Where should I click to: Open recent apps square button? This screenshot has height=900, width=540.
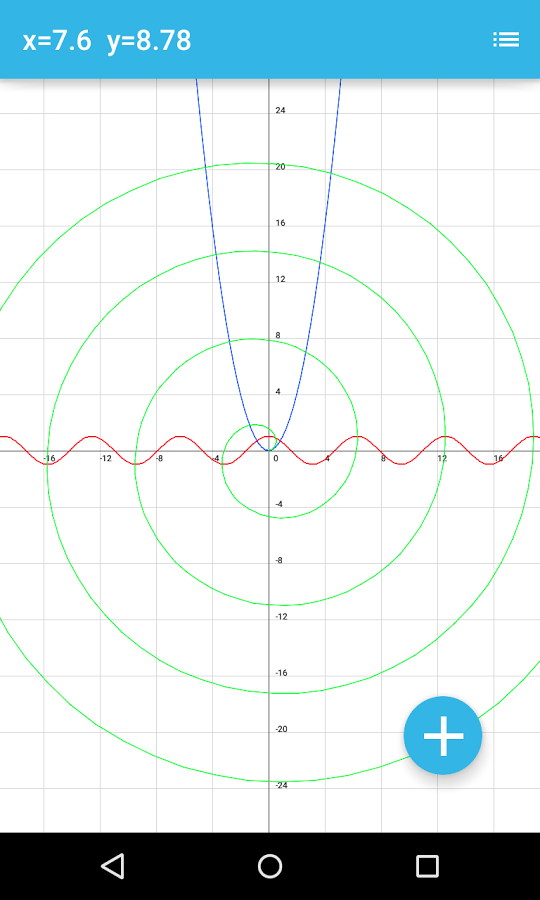tap(428, 866)
